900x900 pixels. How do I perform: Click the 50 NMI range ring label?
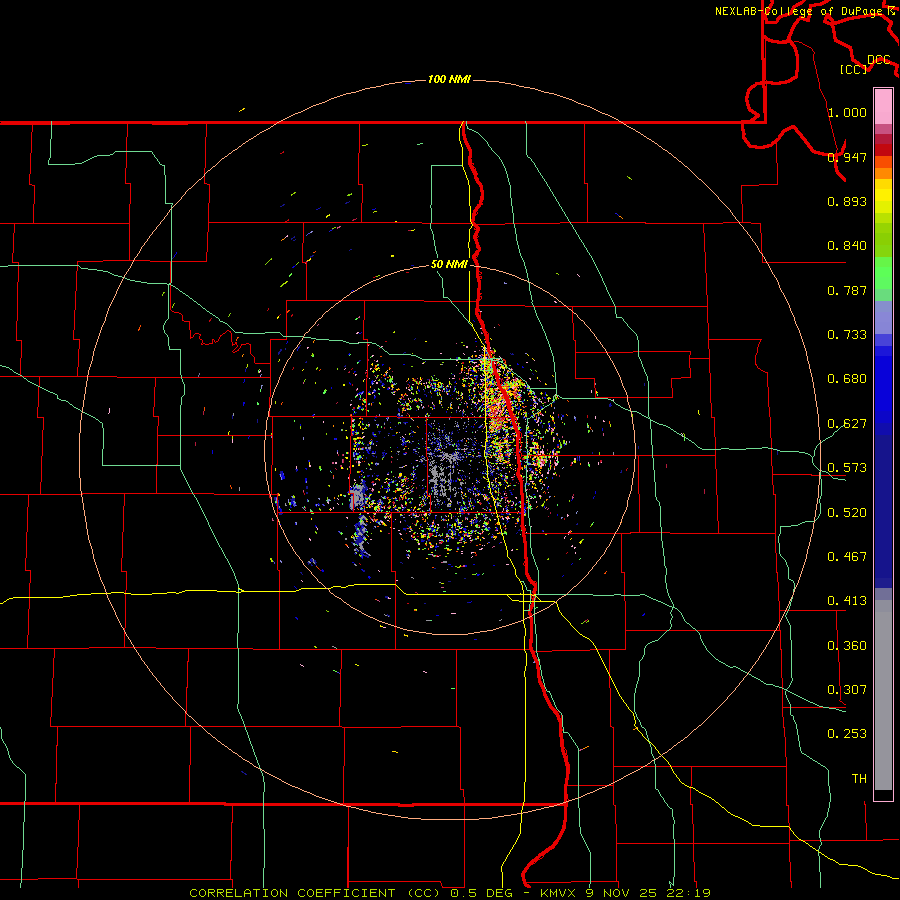449,265
